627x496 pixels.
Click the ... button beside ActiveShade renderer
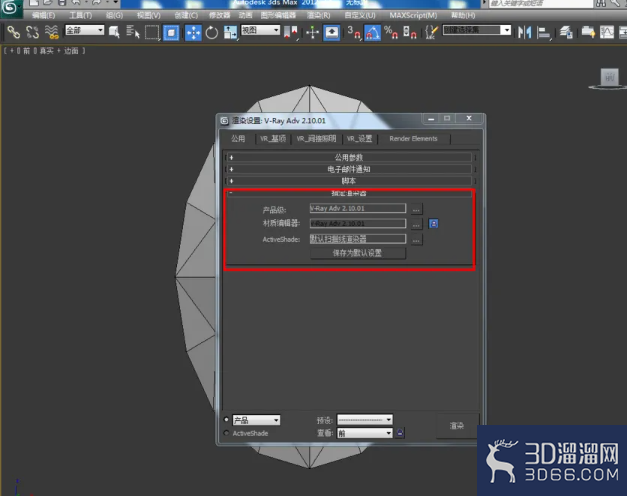(416, 239)
